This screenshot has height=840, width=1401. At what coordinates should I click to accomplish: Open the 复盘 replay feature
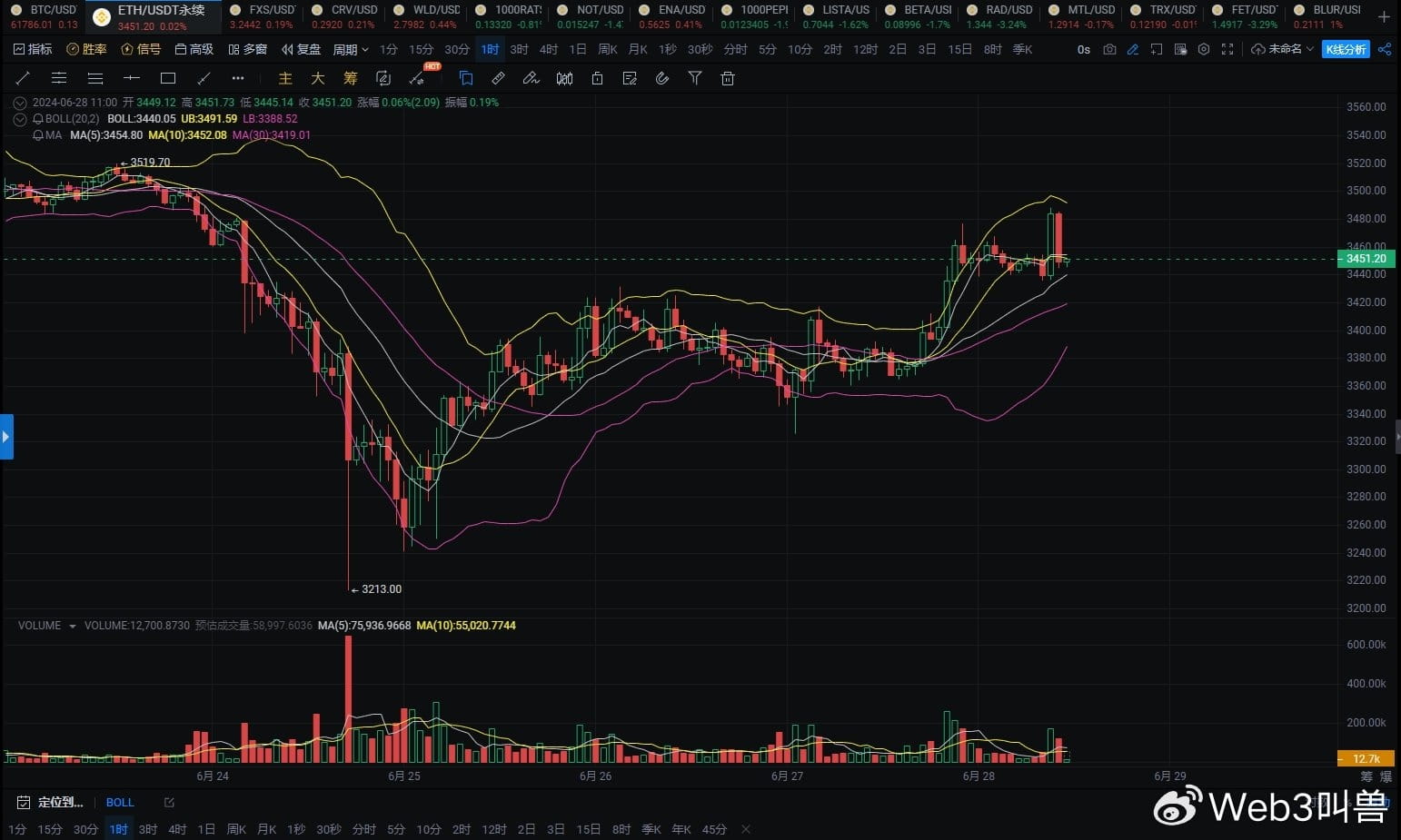302,49
